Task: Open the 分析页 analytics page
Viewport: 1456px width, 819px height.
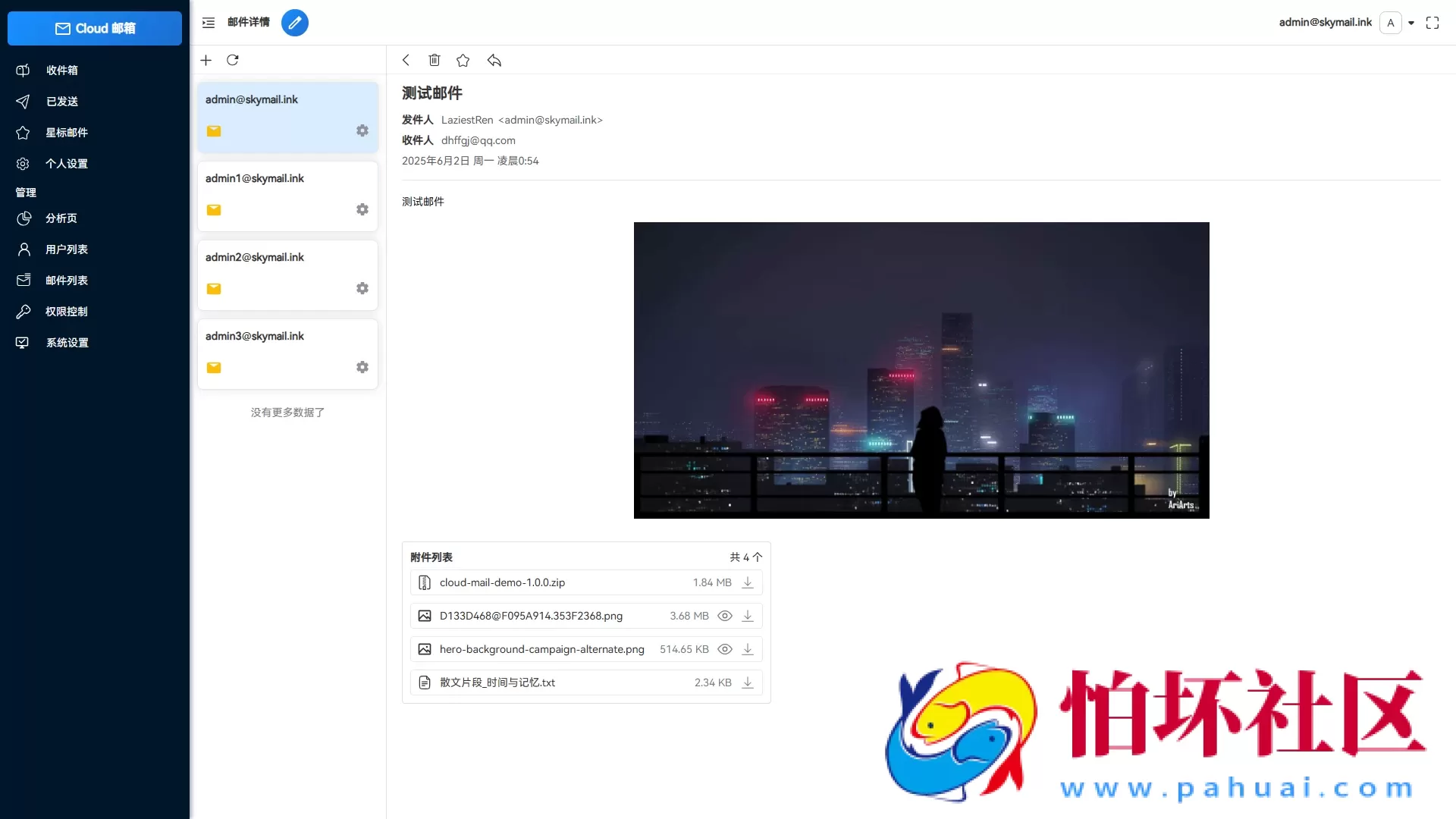Action: (23, 218)
